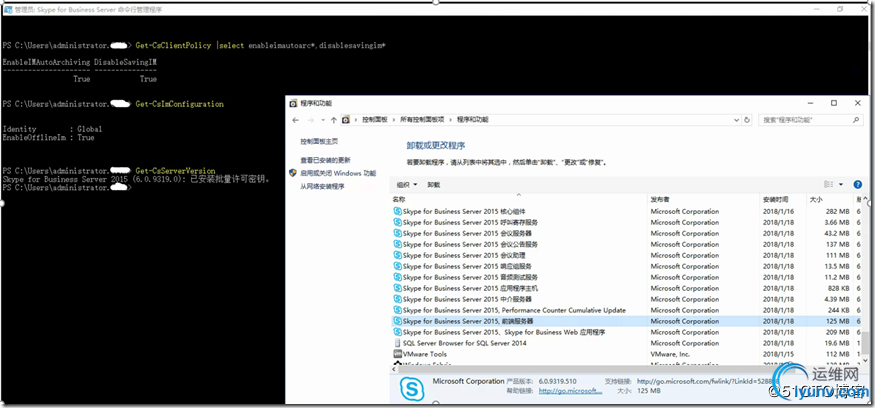The image size is (875, 408).
Task: Click the http://go.microsoft... help link
Action: pos(570,391)
